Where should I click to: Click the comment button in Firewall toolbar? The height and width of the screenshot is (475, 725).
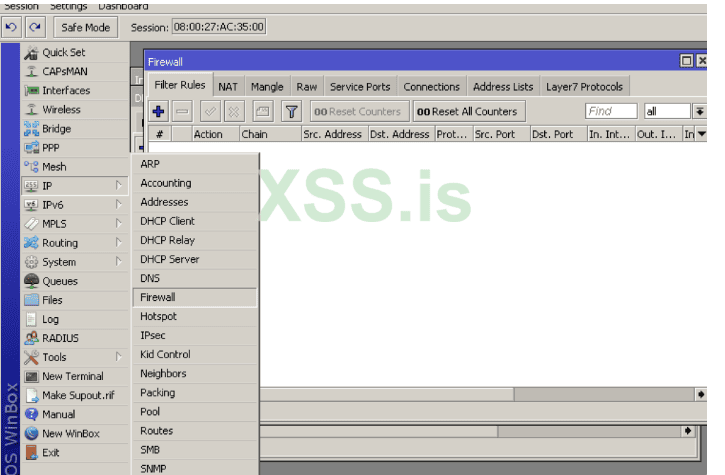[263, 111]
